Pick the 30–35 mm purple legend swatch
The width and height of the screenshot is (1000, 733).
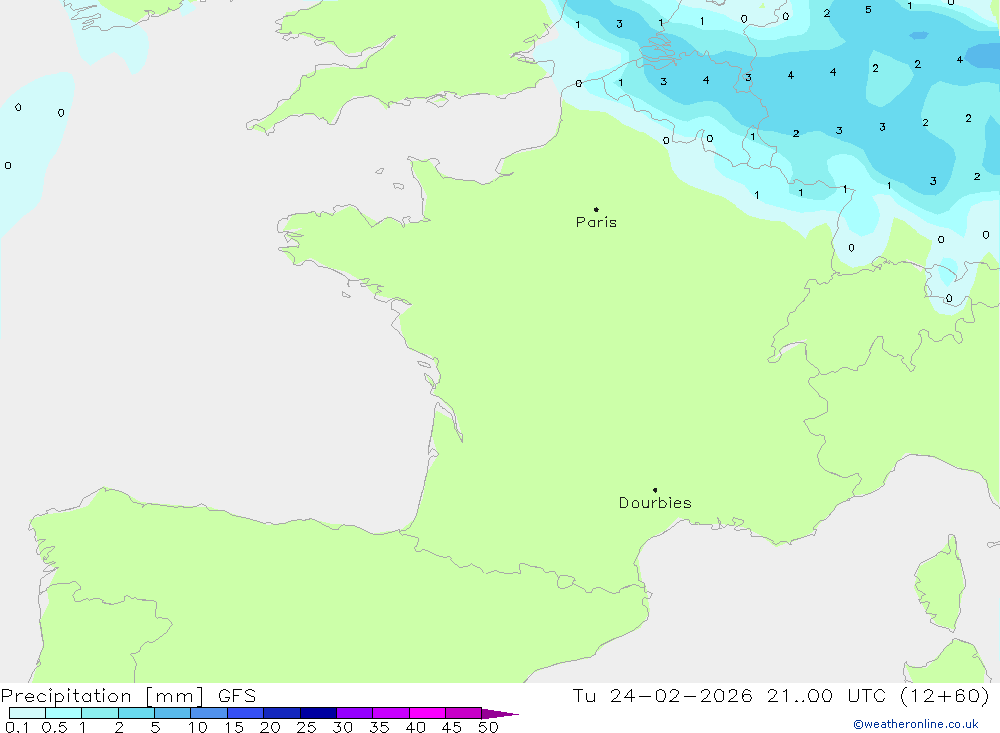(x=355, y=713)
